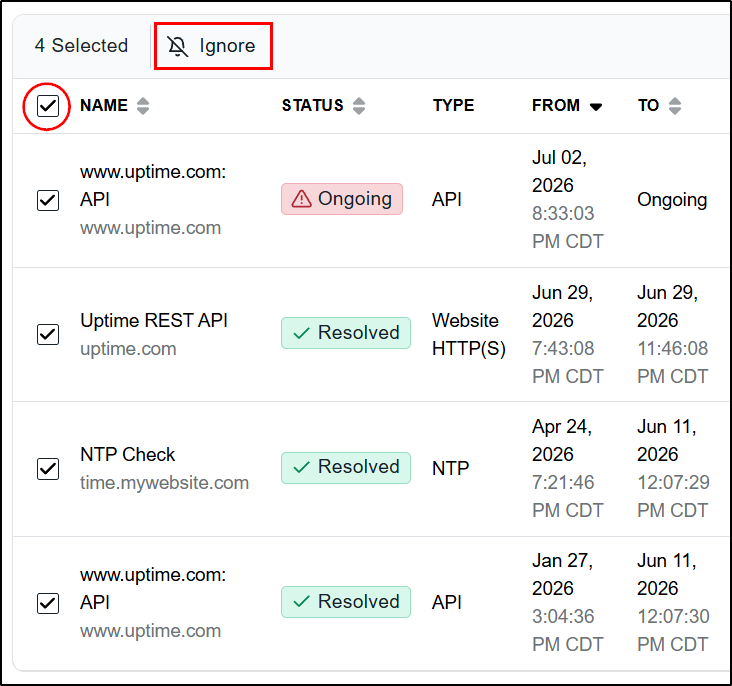
Task: Open Uptime REST API alert name
Action: [154, 321]
